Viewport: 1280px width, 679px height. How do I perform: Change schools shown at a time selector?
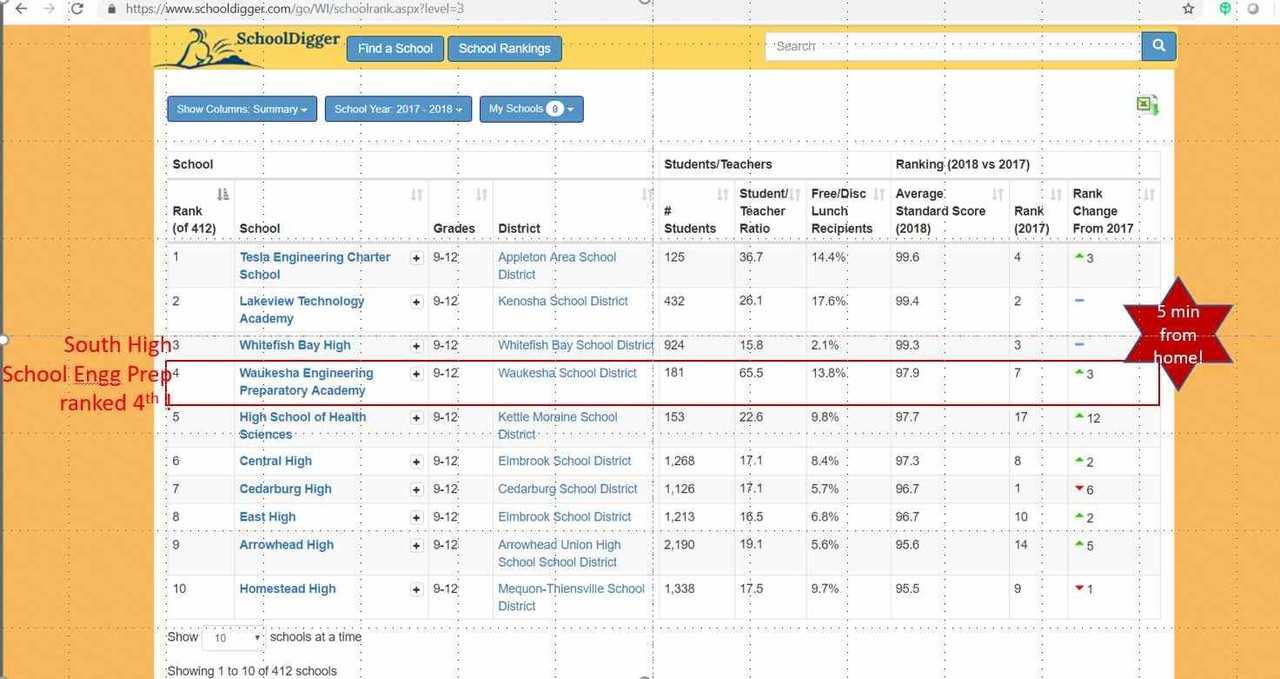point(233,638)
